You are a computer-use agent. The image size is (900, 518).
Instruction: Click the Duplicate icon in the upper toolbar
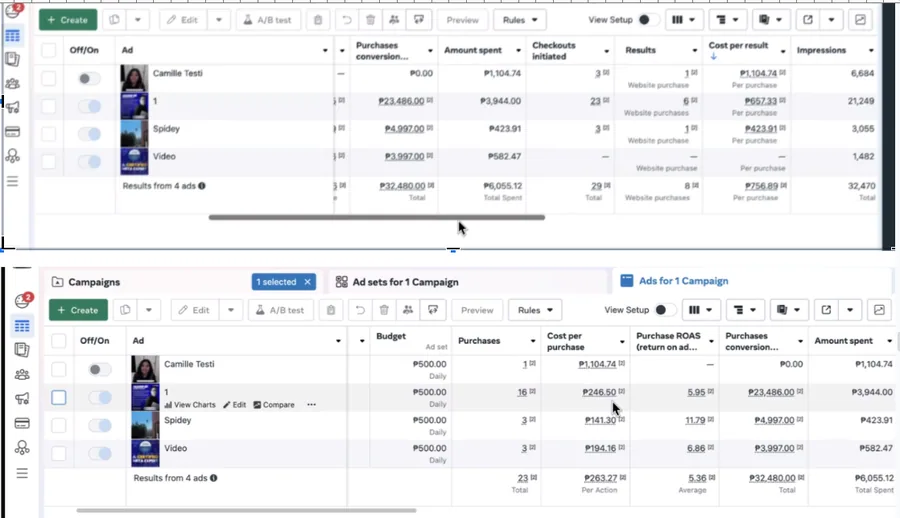click(114, 20)
